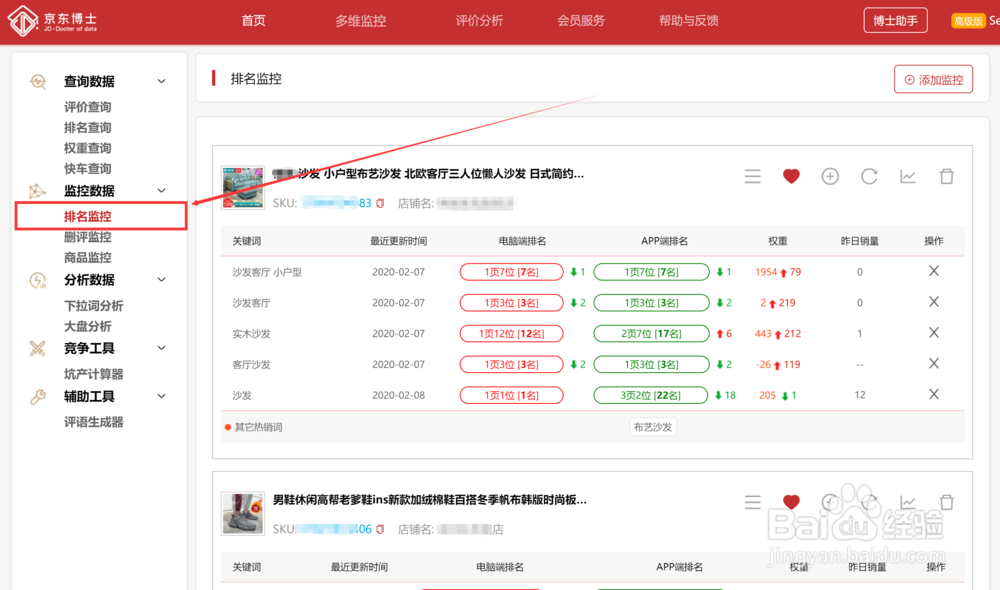The height and width of the screenshot is (590, 1000).
Task: Toggle the red heart favorite on the sofa card
Action: tap(791, 176)
